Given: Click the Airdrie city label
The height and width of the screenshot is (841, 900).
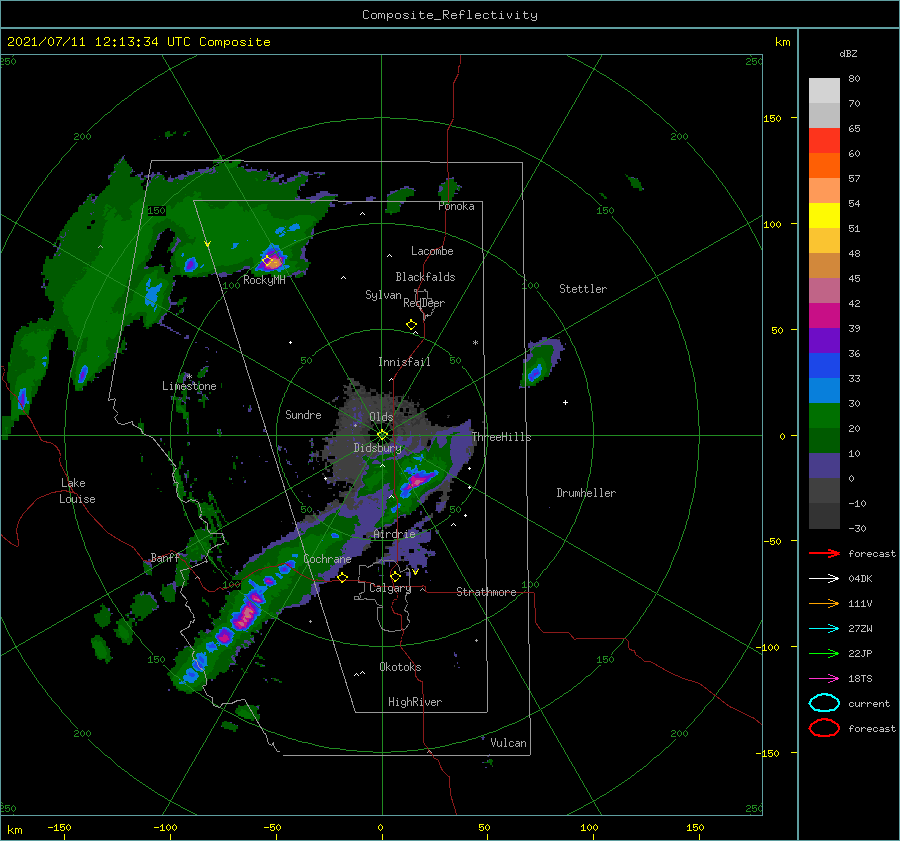Looking at the screenshot, I should click(x=394, y=534).
